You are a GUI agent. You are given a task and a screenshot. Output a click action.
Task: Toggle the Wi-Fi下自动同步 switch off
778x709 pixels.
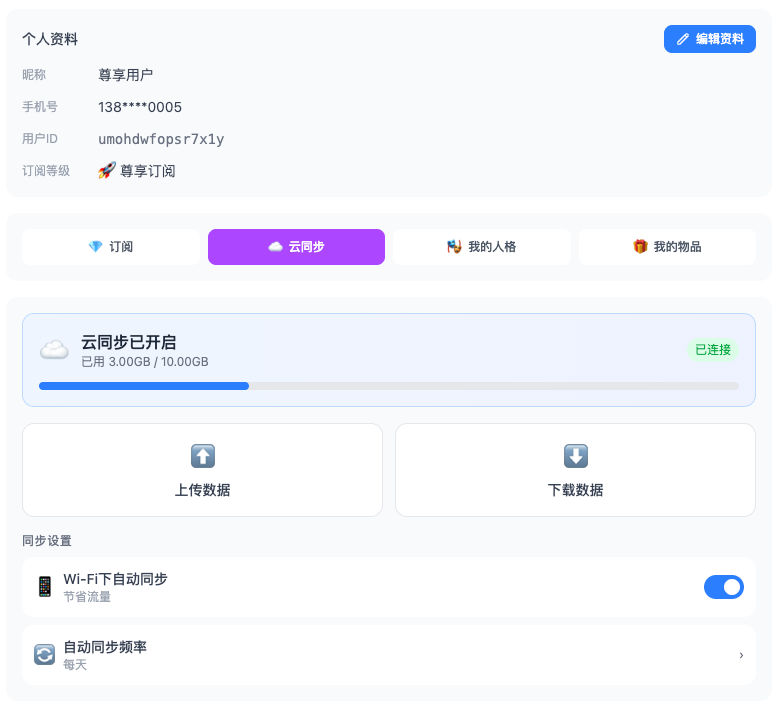click(723, 587)
